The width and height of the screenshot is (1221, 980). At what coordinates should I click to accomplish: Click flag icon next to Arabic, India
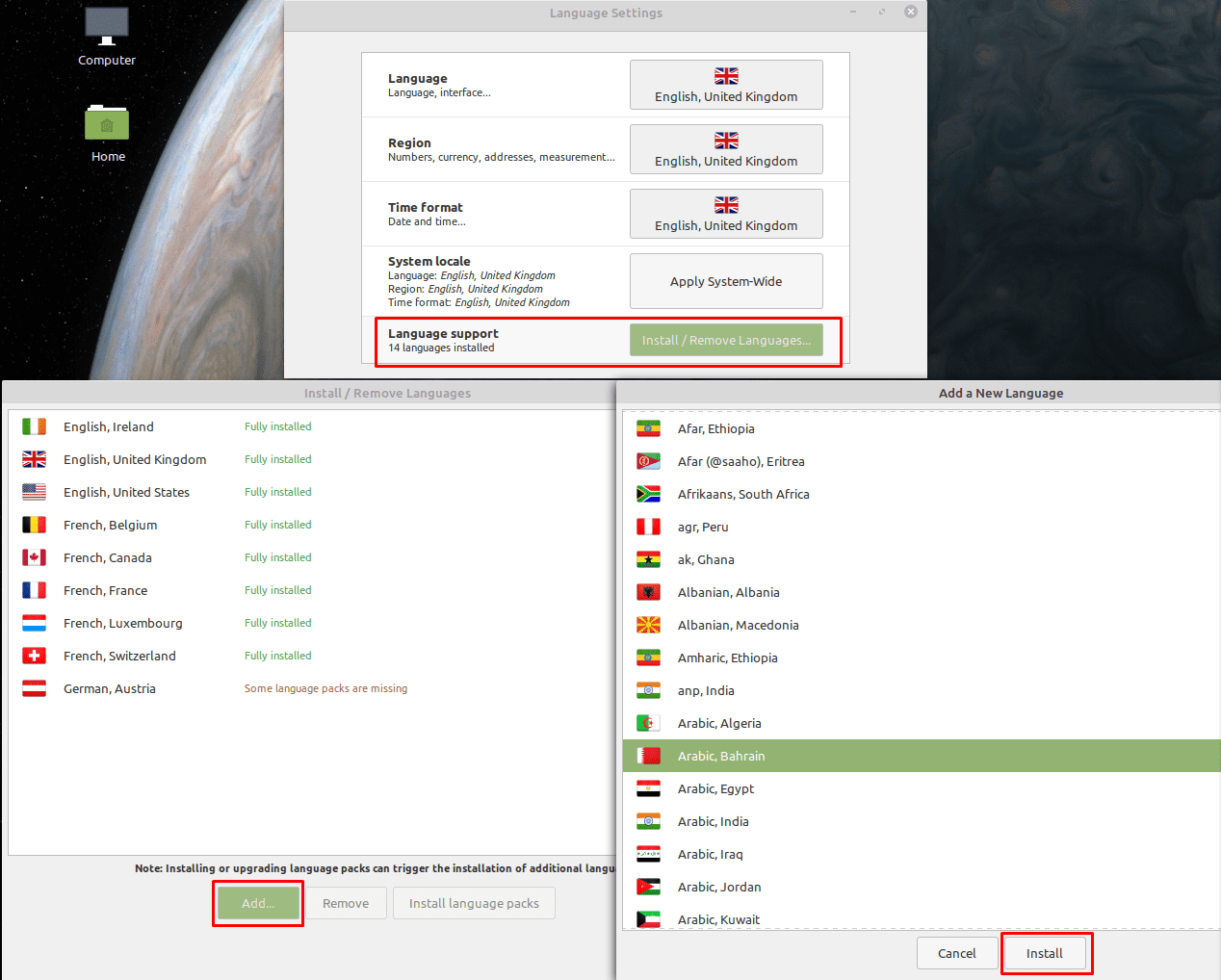(649, 821)
